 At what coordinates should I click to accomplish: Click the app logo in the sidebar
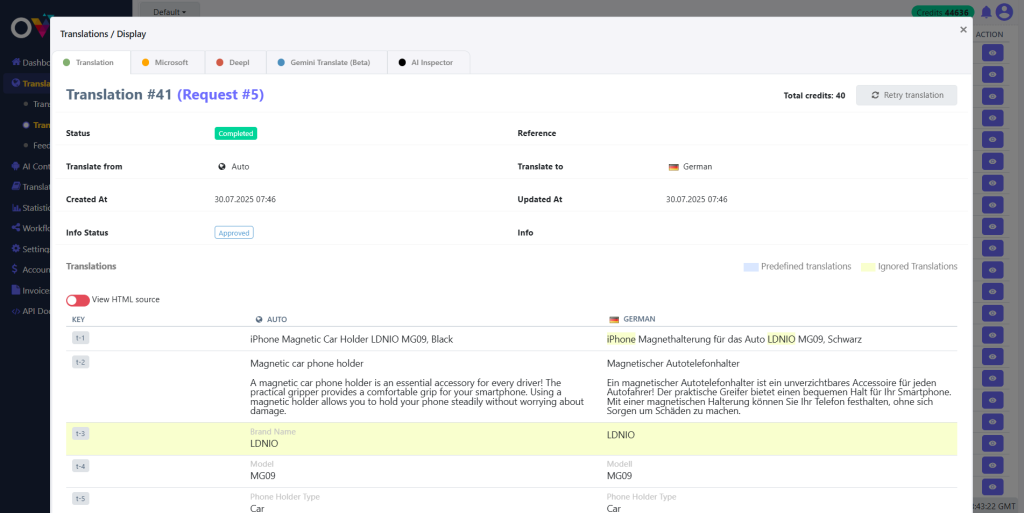click(x=29, y=27)
